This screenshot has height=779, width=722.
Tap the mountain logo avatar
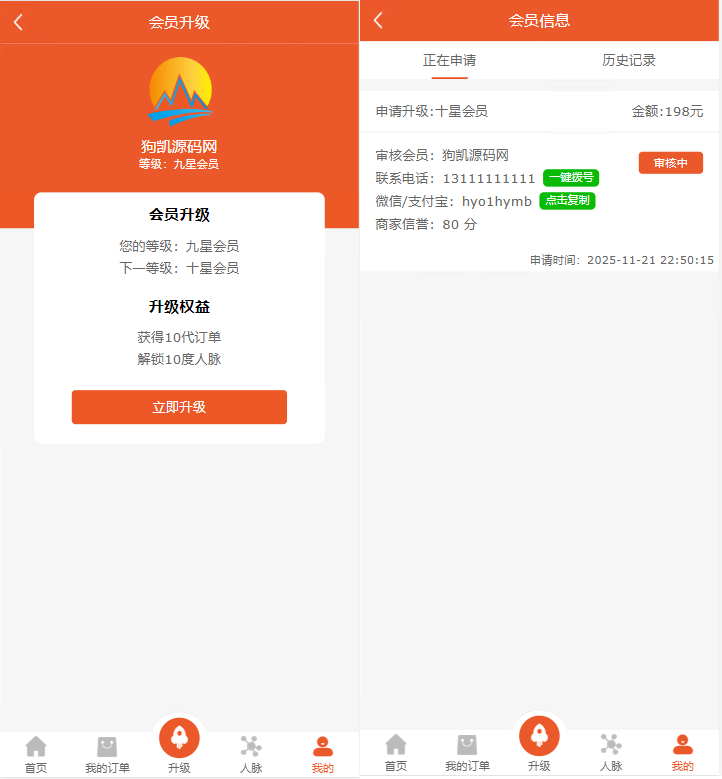click(180, 92)
